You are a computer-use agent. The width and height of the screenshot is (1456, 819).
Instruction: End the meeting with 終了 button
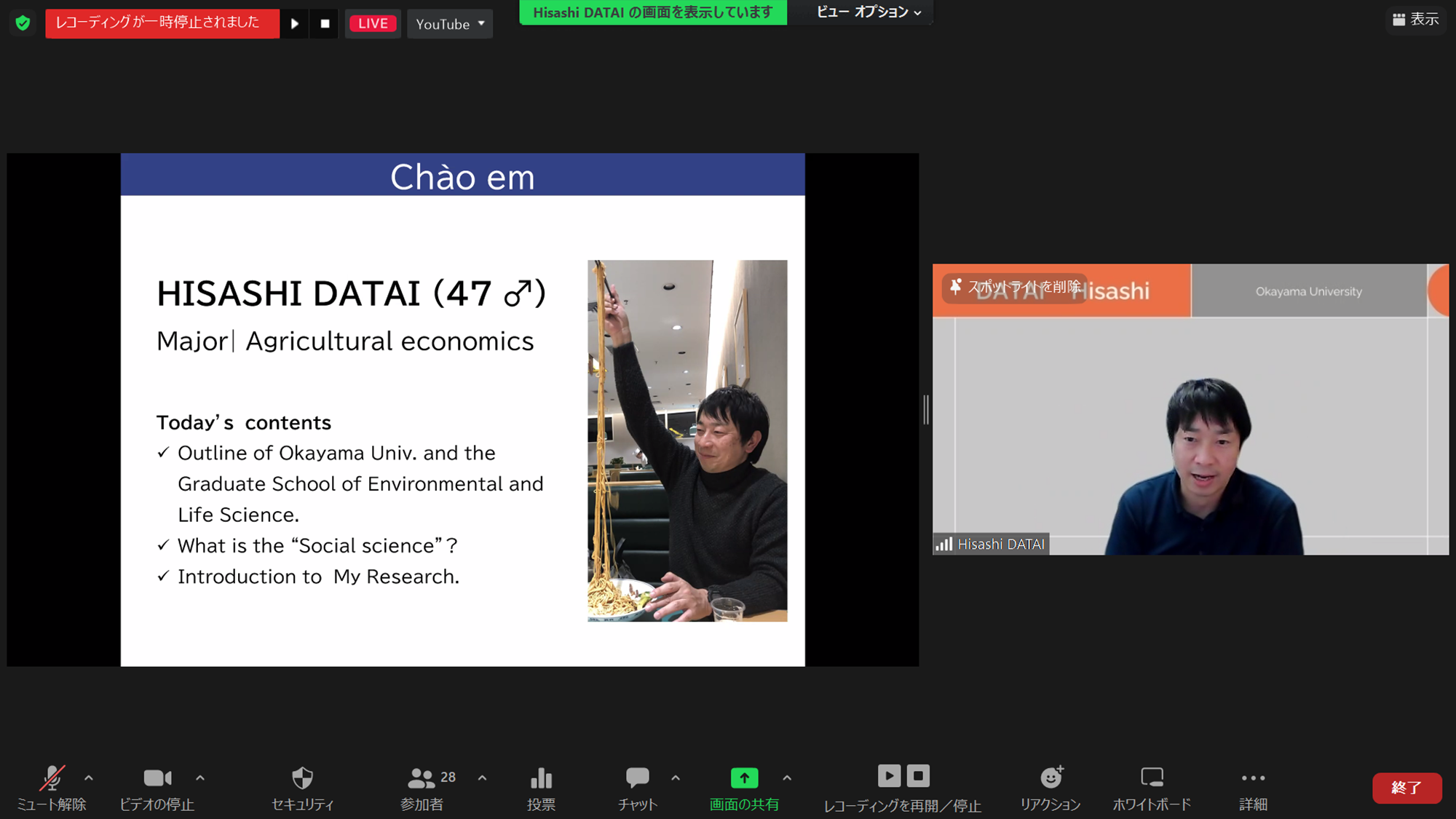(x=1406, y=788)
